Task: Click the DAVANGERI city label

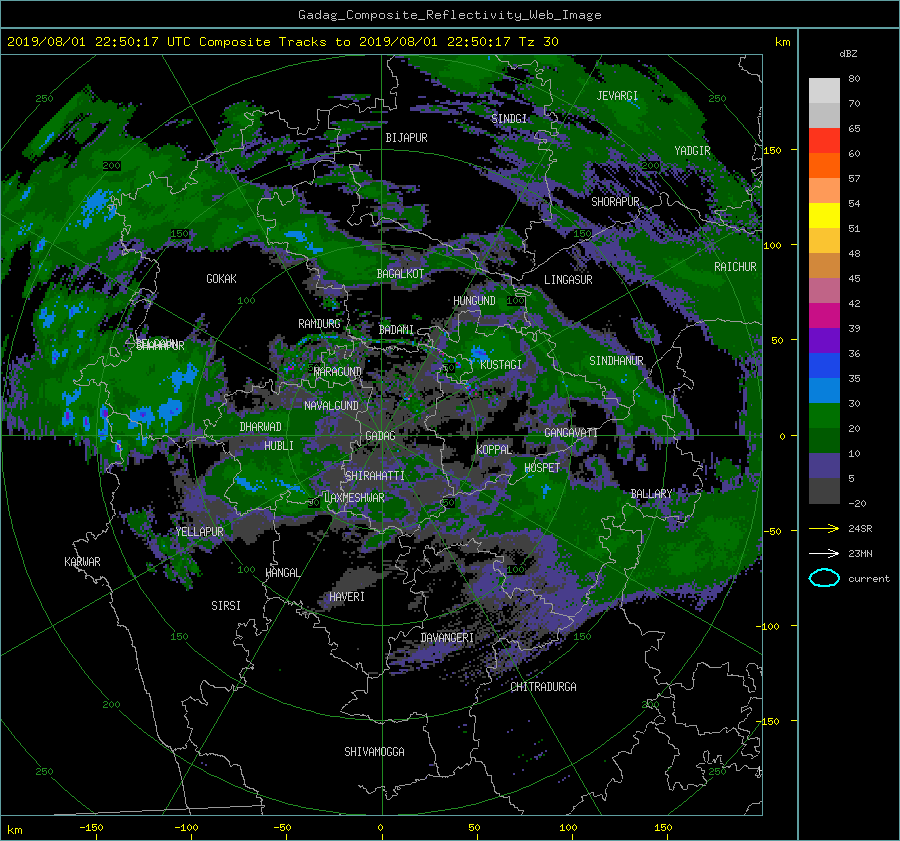Action: pos(447,638)
